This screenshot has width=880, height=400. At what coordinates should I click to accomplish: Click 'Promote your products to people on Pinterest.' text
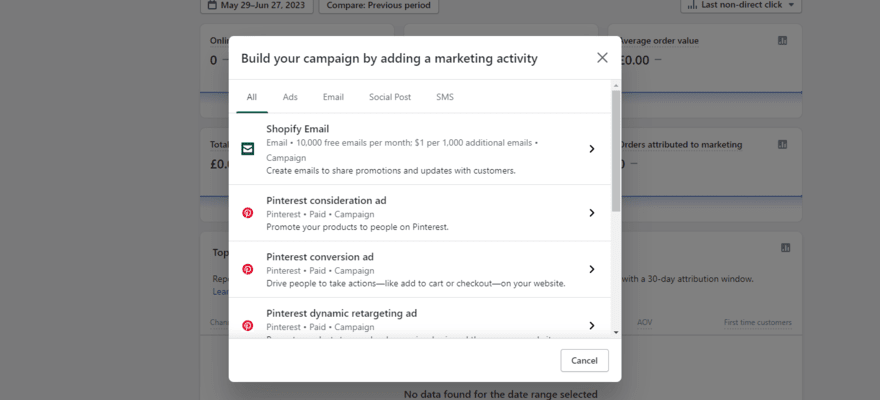point(358,227)
